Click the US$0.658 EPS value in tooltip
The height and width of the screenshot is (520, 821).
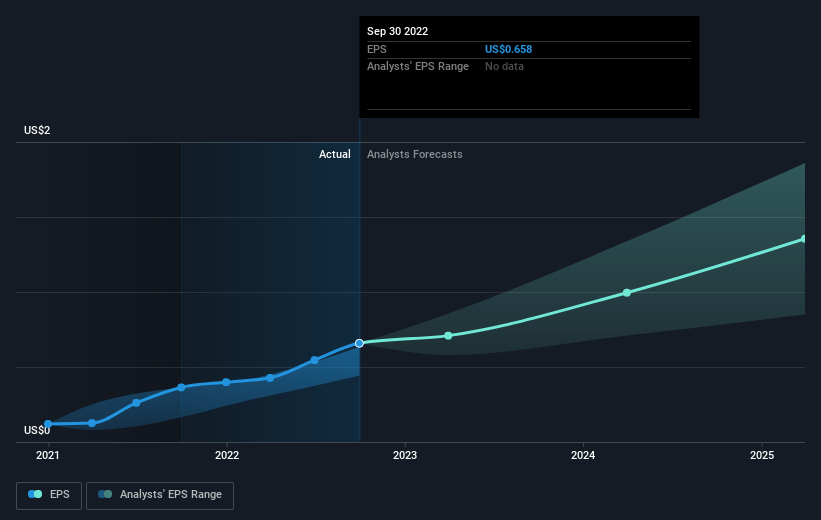click(508, 49)
